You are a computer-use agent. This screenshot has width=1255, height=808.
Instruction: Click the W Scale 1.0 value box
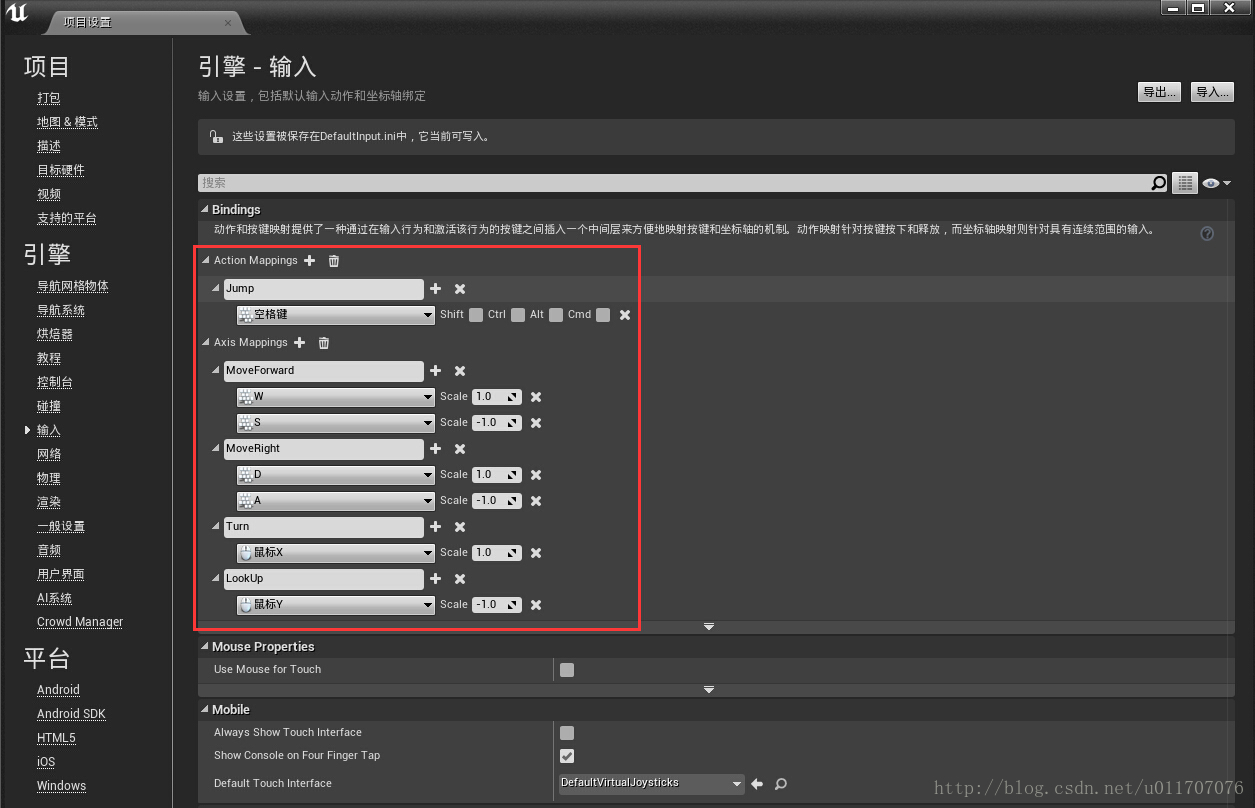[497, 397]
